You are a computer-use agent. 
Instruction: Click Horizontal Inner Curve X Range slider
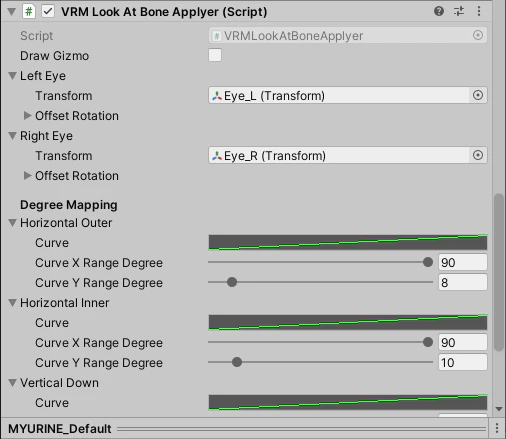321,342
